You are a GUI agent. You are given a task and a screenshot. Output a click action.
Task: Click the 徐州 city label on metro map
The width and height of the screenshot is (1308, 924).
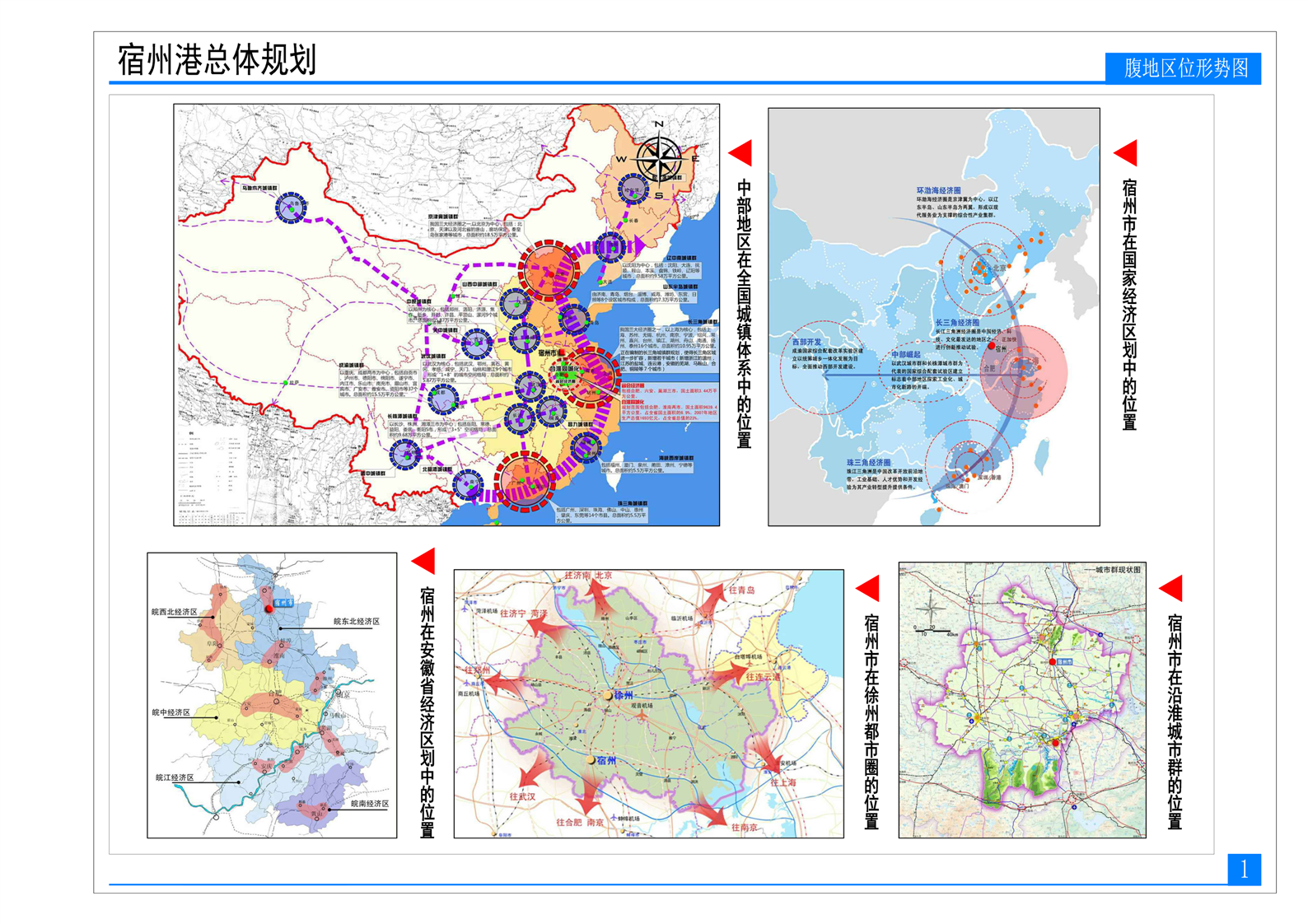click(x=624, y=695)
